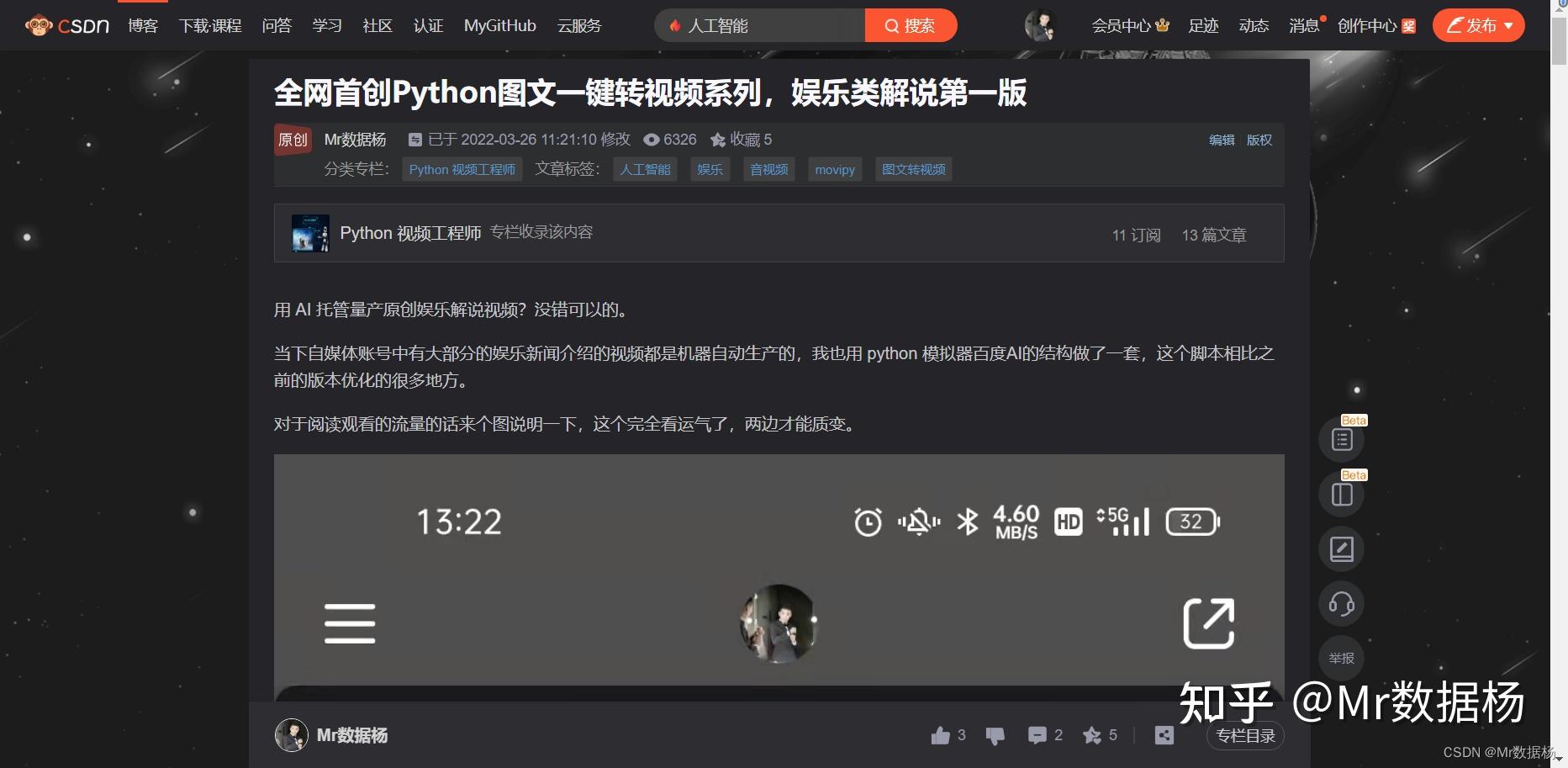
Task: Click the like (thumbs up) icon
Action: (942, 734)
